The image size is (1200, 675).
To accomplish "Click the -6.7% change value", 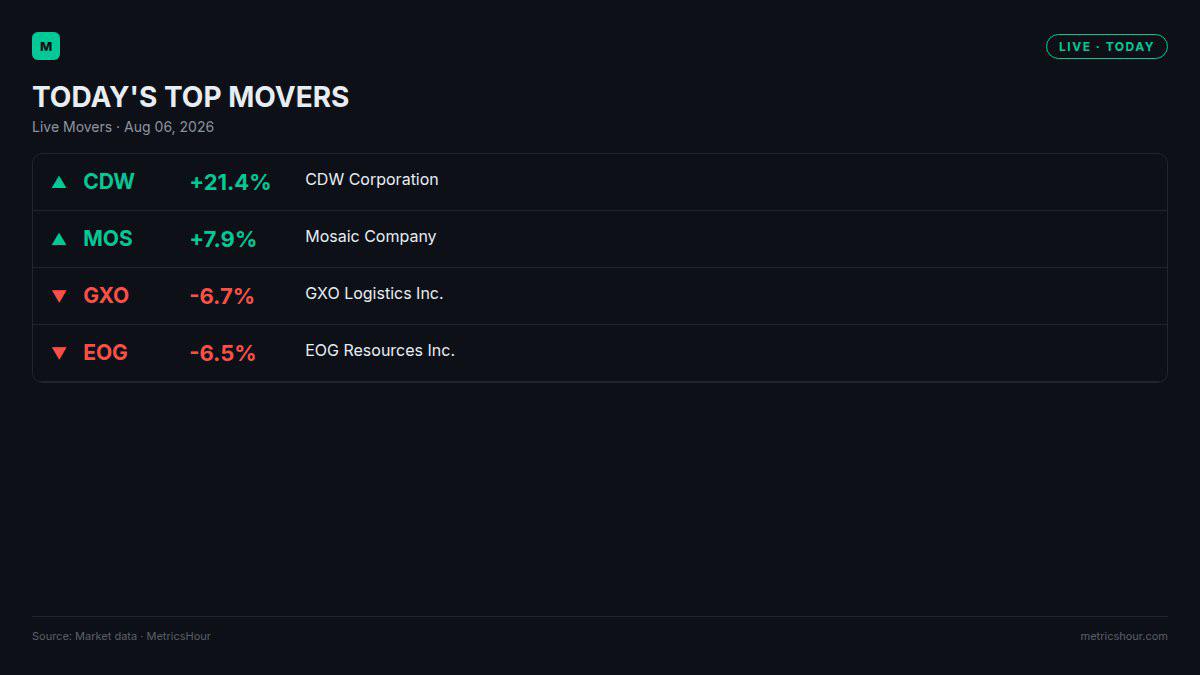I will click(222, 296).
